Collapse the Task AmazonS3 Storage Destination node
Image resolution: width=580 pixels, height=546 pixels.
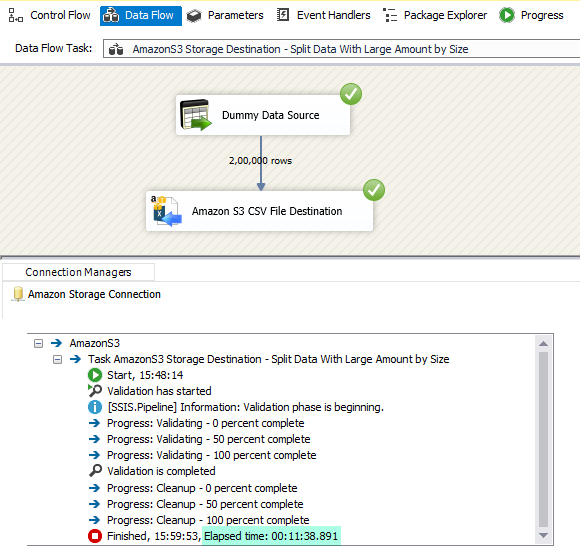(57, 360)
